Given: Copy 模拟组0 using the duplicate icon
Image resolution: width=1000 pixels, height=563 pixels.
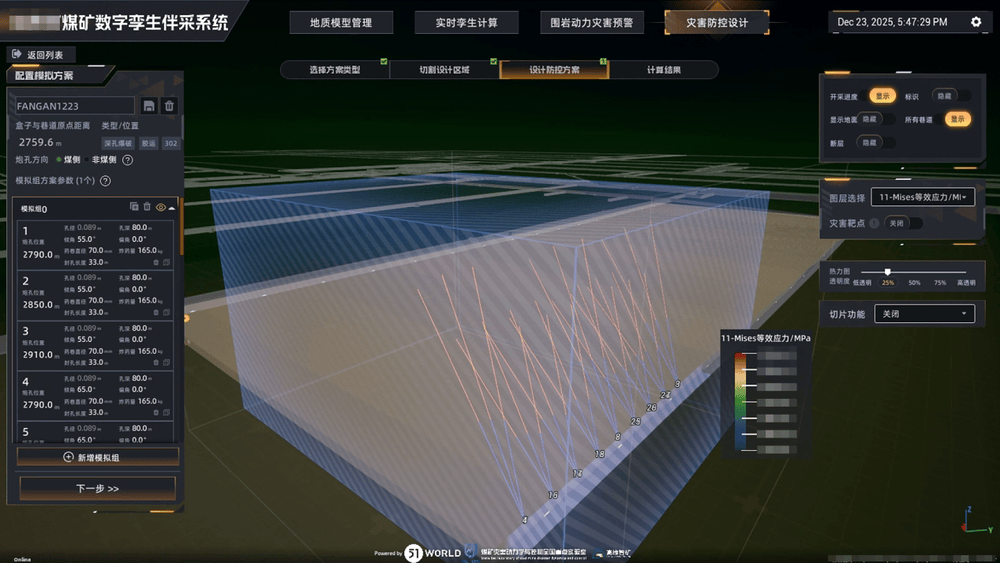Looking at the screenshot, I should [134, 207].
